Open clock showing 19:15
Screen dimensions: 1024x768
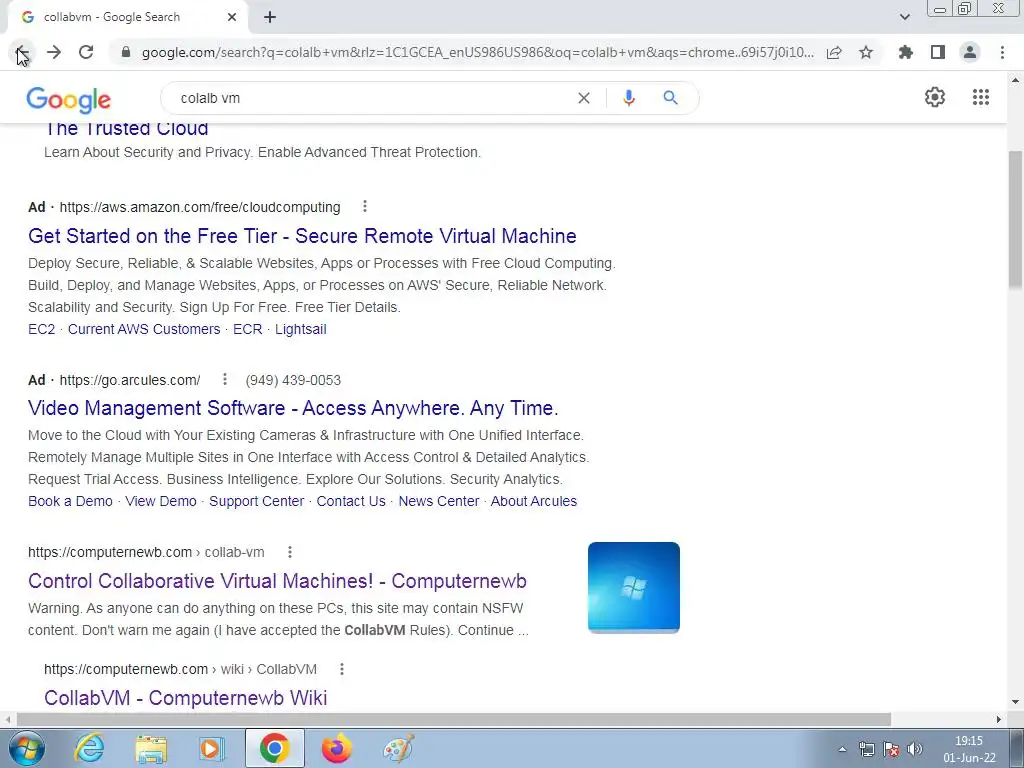click(x=969, y=749)
